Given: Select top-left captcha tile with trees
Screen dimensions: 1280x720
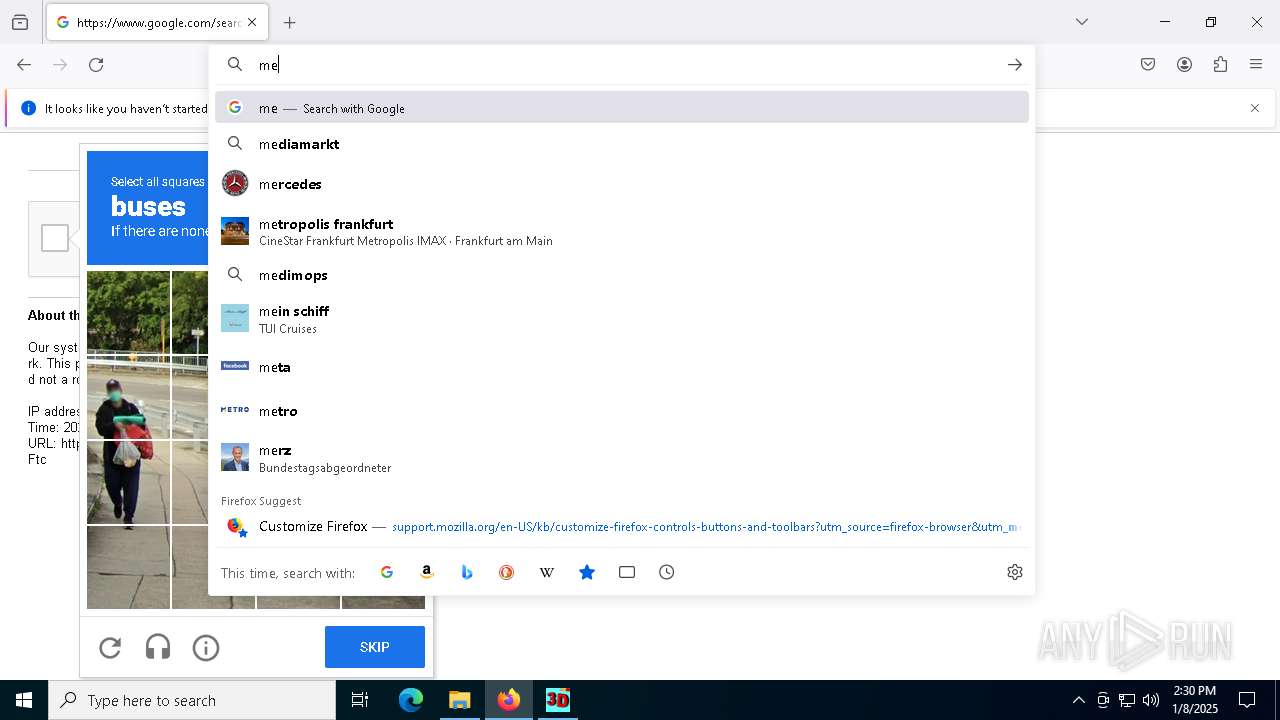Looking at the screenshot, I should (128, 312).
